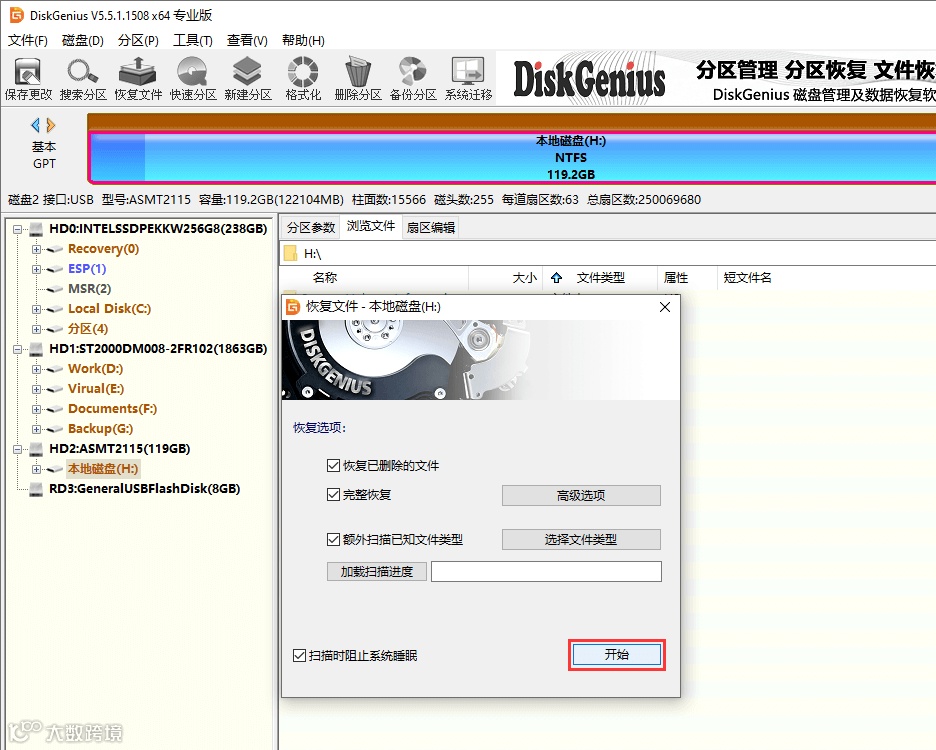The width and height of the screenshot is (936, 750).
Task: Click the DiskGenius icon in the dialog title bar
Action: pos(292,307)
